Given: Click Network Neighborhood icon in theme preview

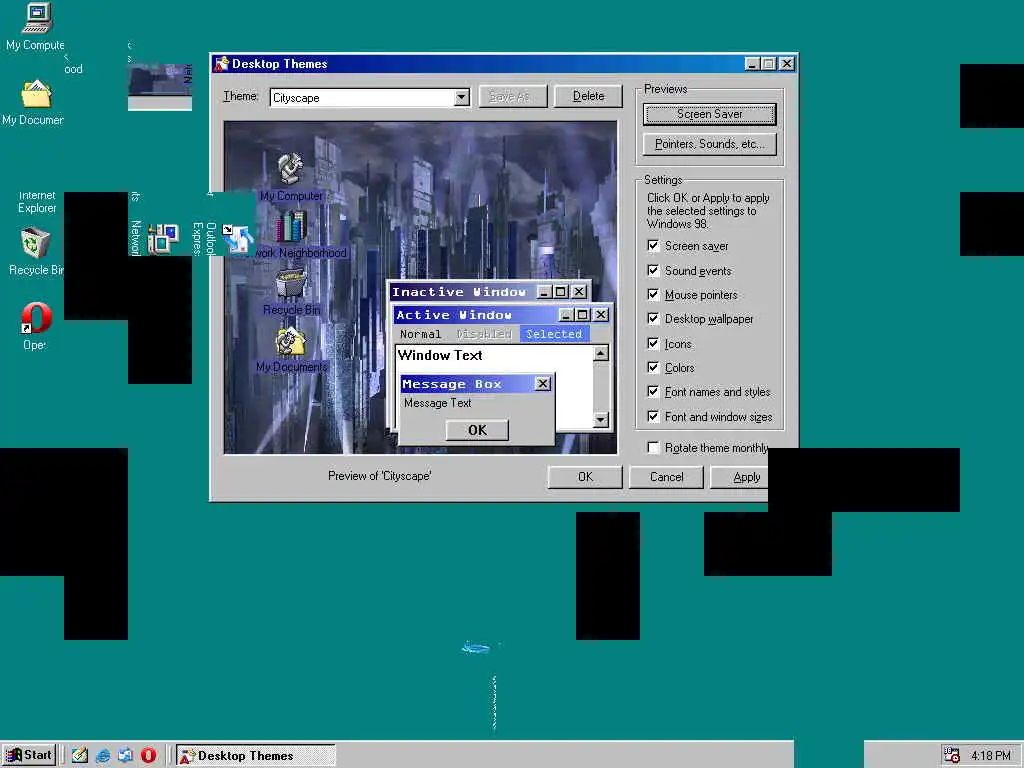Looking at the screenshot, I should click(291, 227).
